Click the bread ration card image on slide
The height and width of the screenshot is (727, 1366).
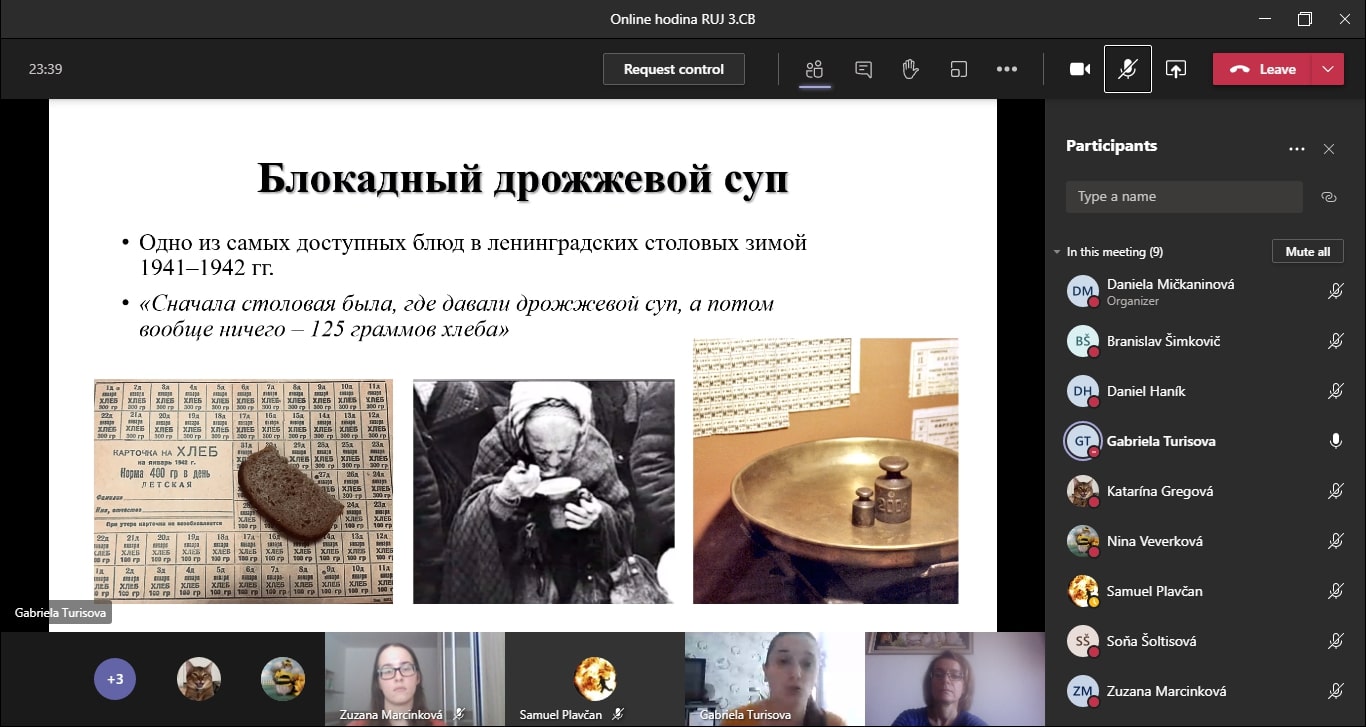click(243, 491)
